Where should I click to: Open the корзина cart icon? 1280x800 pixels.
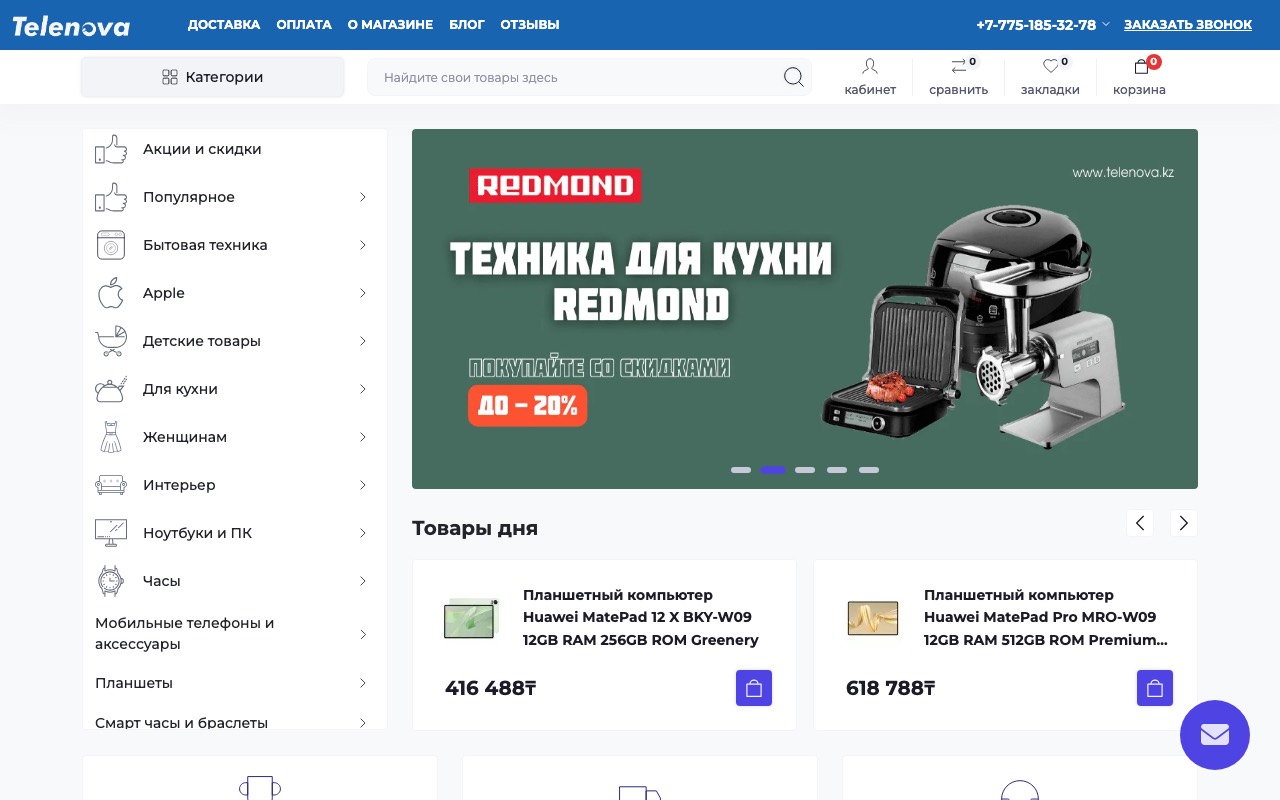[x=1141, y=67]
